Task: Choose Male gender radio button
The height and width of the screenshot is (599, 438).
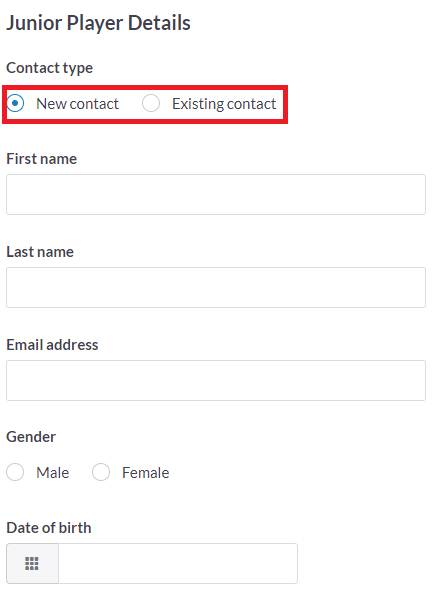Action: [15, 472]
